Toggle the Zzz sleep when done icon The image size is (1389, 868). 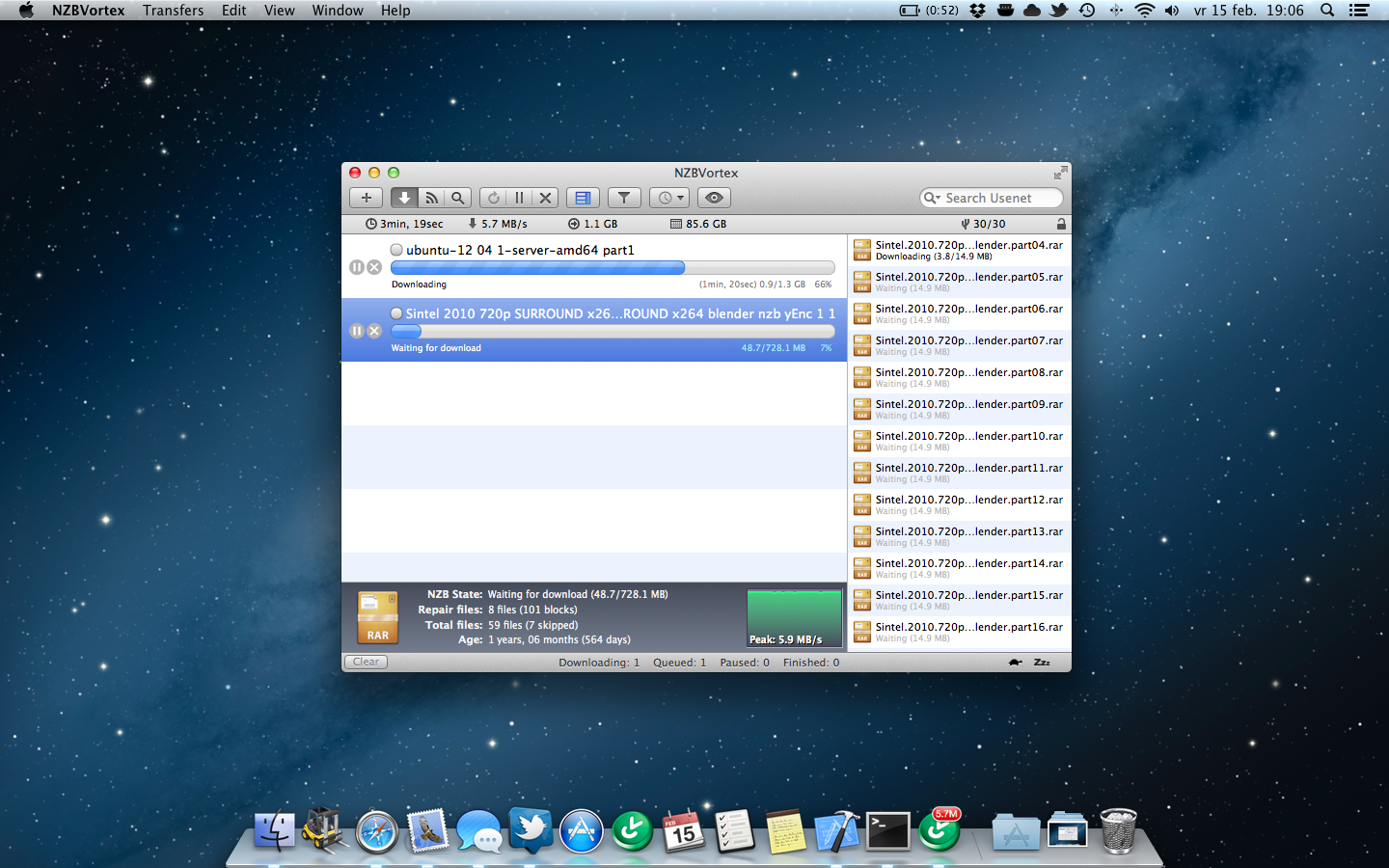click(1042, 663)
